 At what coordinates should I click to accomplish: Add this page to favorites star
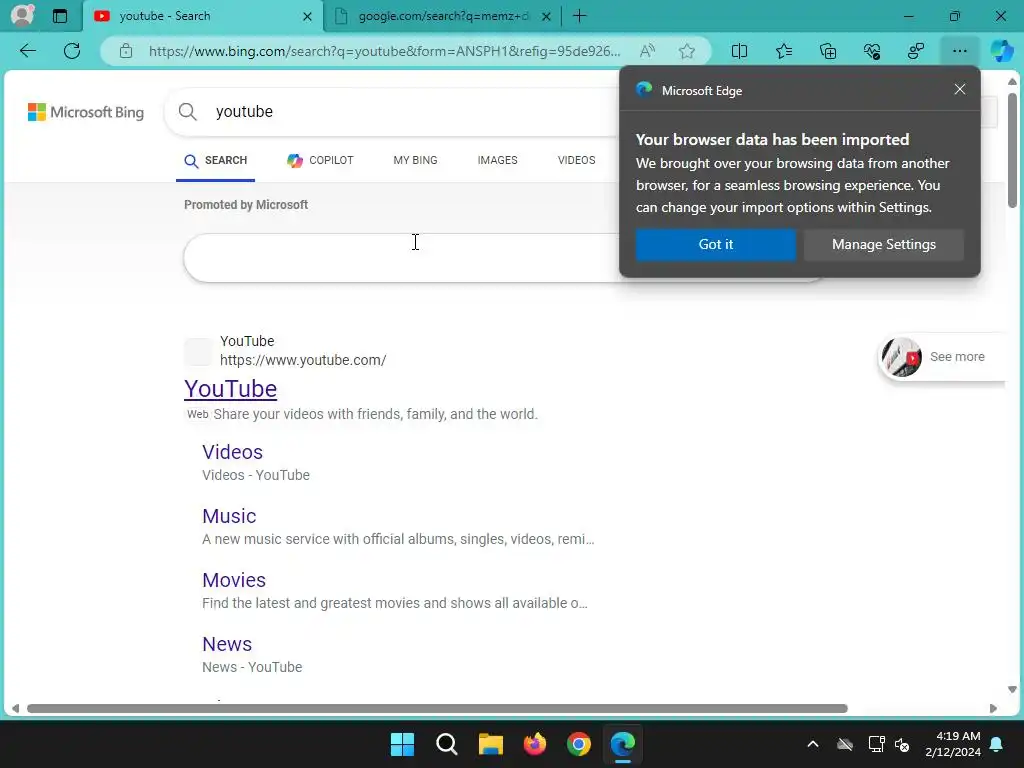coord(686,51)
